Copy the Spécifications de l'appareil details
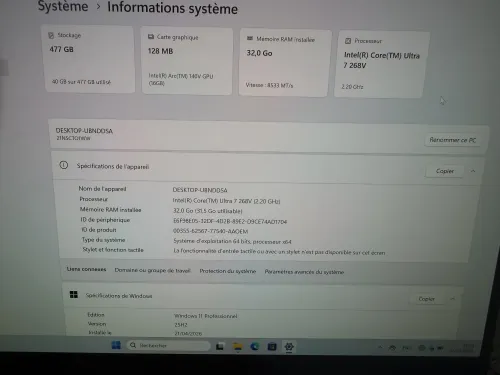Image resolution: width=500 pixels, height=375 pixels. [445, 171]
